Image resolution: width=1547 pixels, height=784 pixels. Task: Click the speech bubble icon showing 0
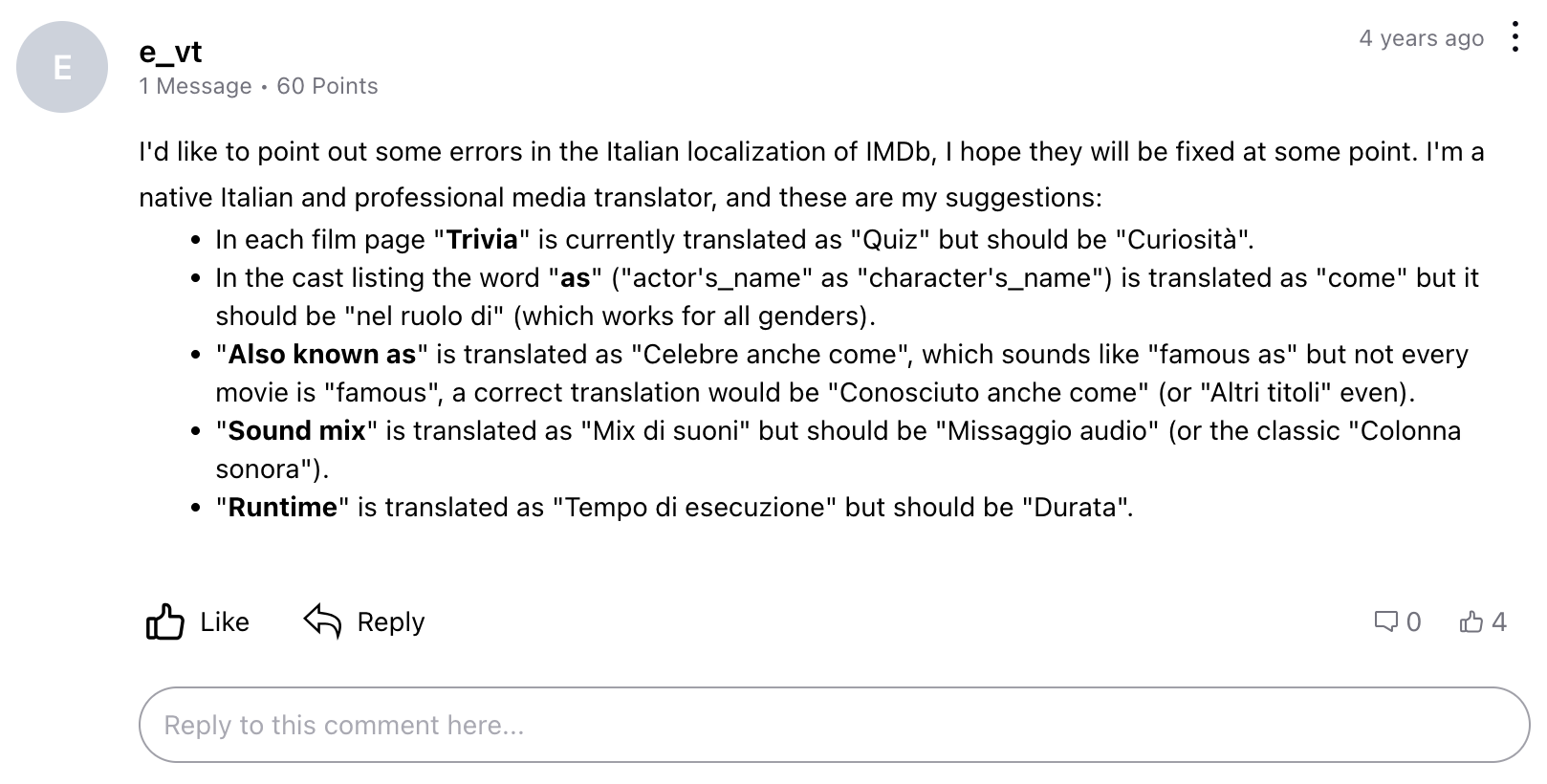pyautogui.click(x=1386, y=621)
